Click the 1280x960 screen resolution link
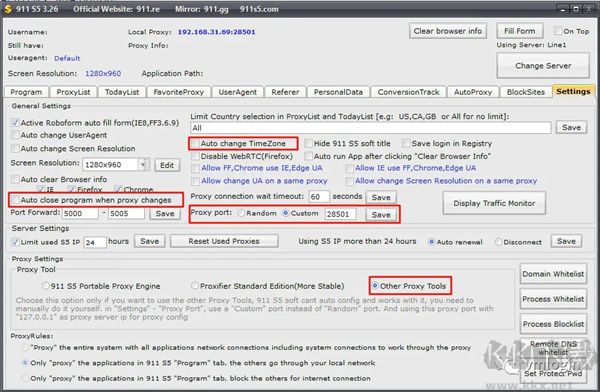600x392 pixels. pyautogui.click(x=103, y=74)
